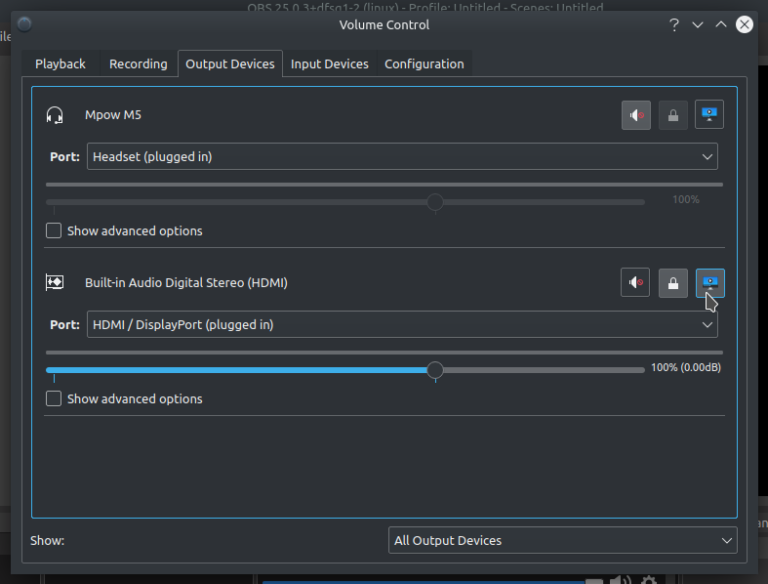Switch to the Recording tab
This screenshot has height=584, width=768.
coord(138,64)
